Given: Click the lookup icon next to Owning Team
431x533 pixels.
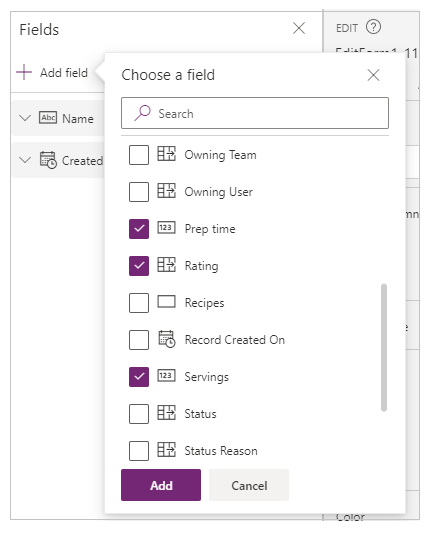Looking at the screenshot, I should click(167, 154).
